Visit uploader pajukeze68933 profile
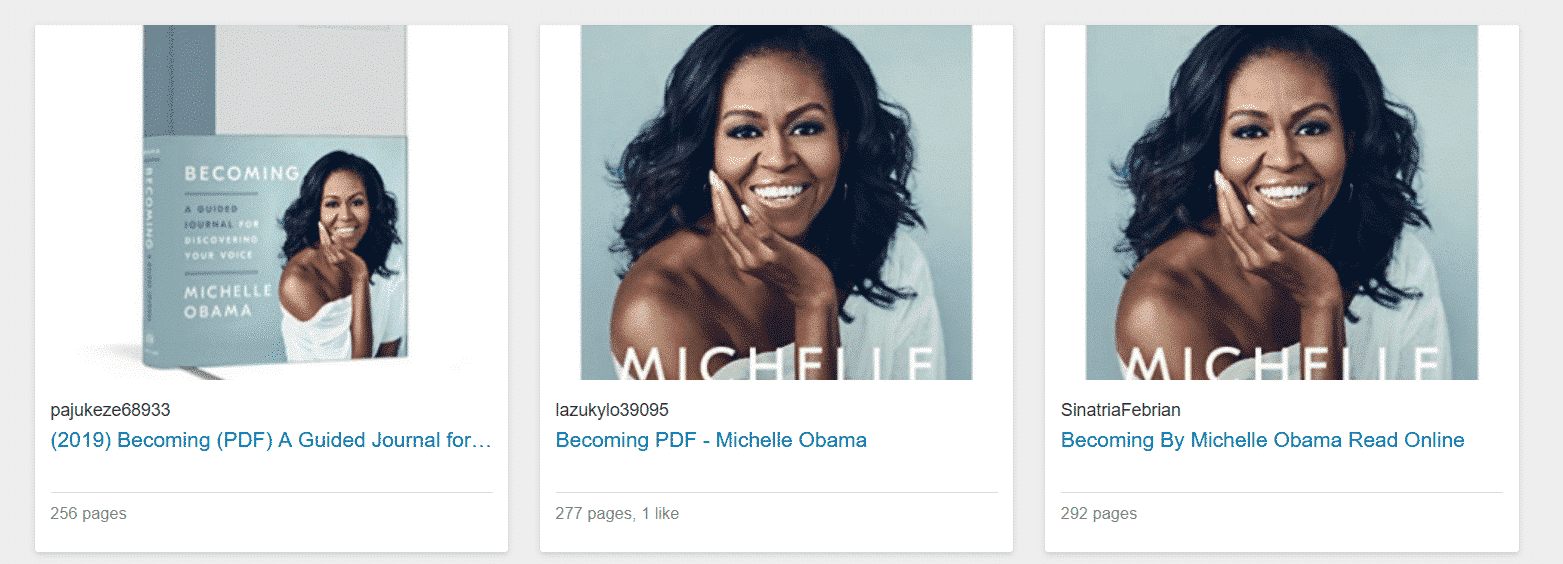 117,410
